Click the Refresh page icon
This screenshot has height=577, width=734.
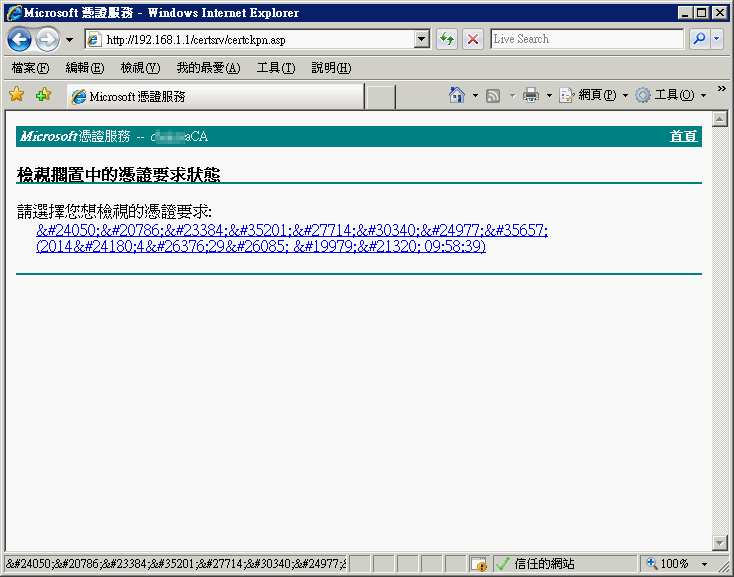tap(447, 39)
